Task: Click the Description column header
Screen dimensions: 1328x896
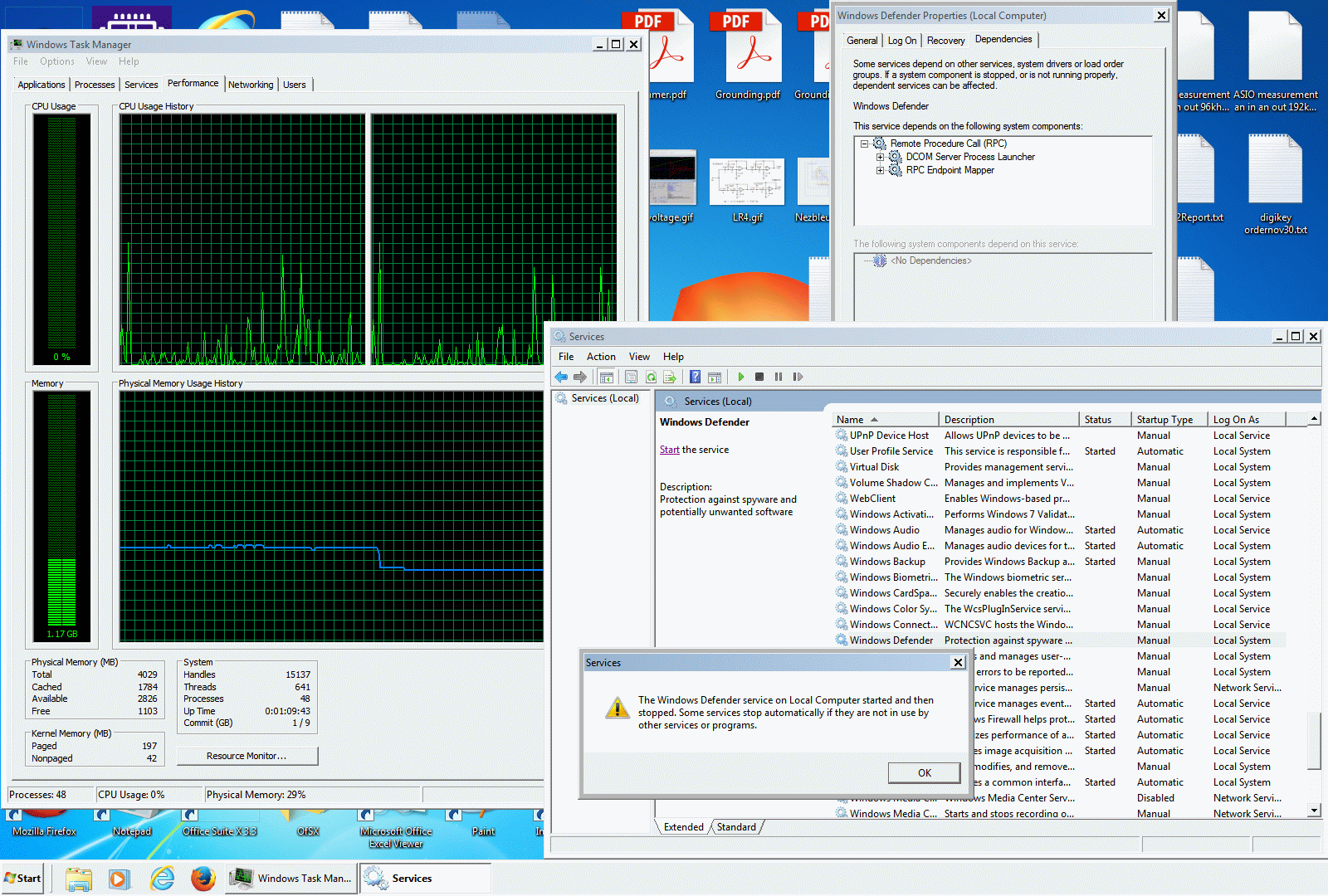Action: (x=1008, y=420)
